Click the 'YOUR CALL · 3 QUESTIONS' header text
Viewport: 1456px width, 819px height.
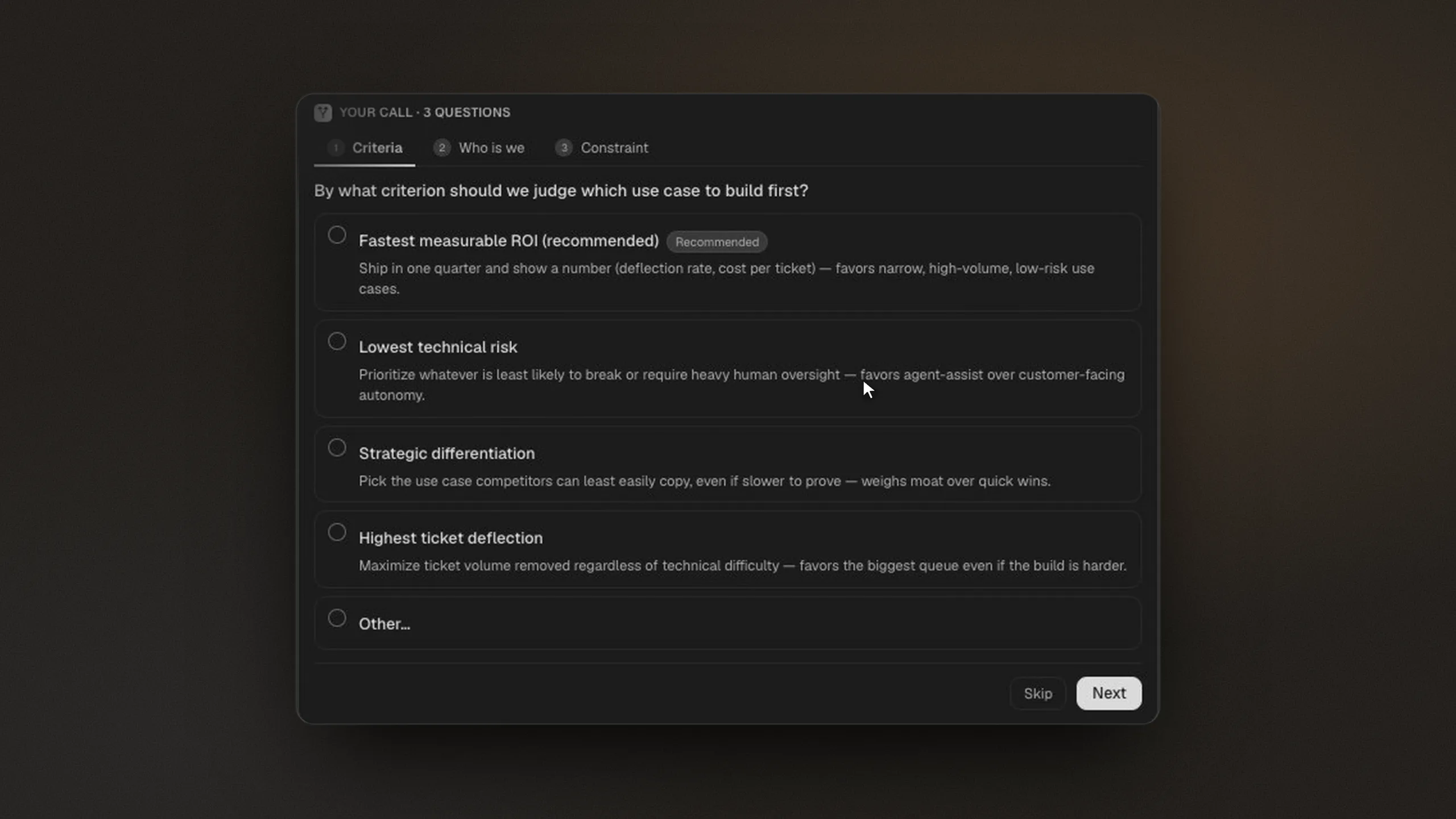point(425,113)
